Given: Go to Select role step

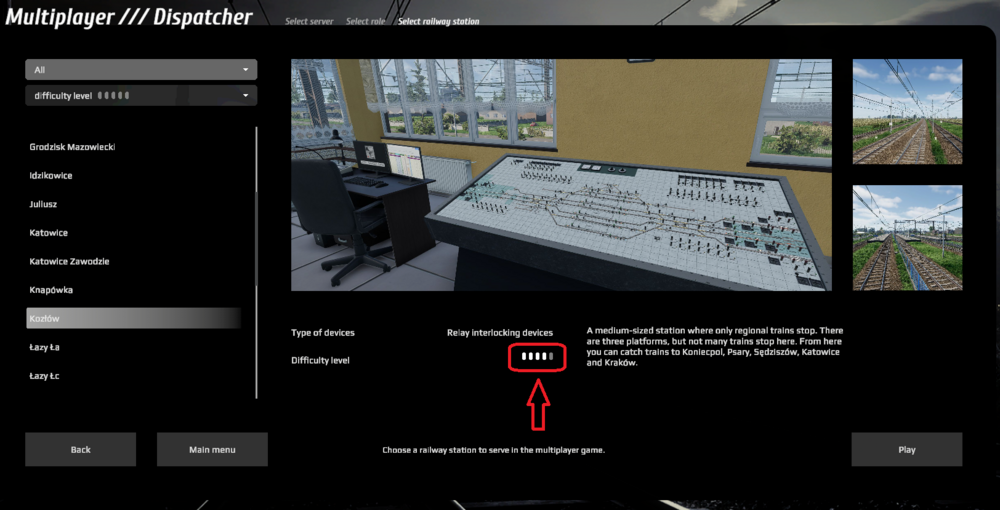Looking at the screenshot, I should click(x=365, y=21).
